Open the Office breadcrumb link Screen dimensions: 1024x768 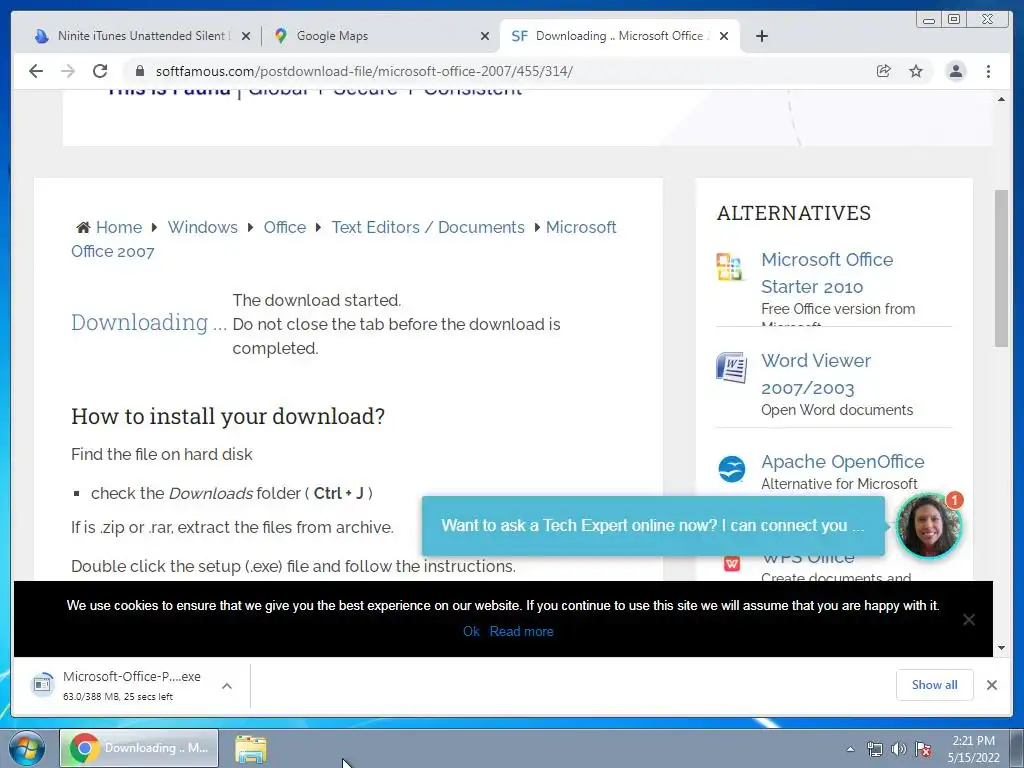(x=285, y=227)
